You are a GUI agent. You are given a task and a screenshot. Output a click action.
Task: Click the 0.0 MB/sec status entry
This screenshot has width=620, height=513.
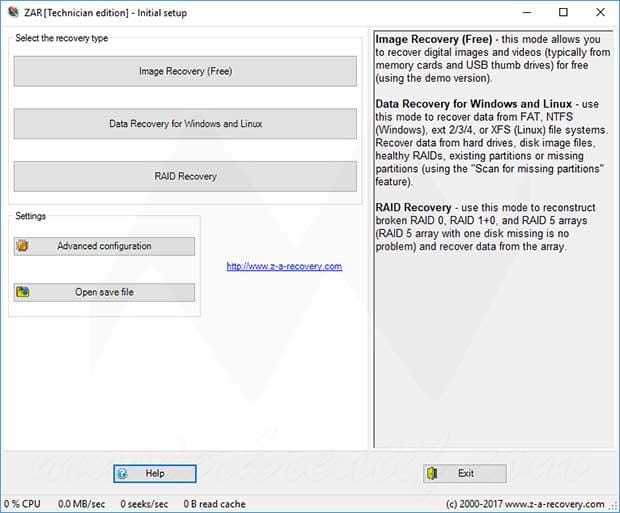tap(81, 504)
